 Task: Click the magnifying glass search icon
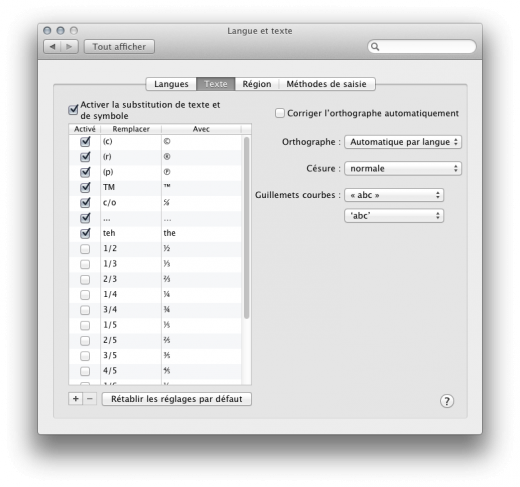tap(375, 47)
